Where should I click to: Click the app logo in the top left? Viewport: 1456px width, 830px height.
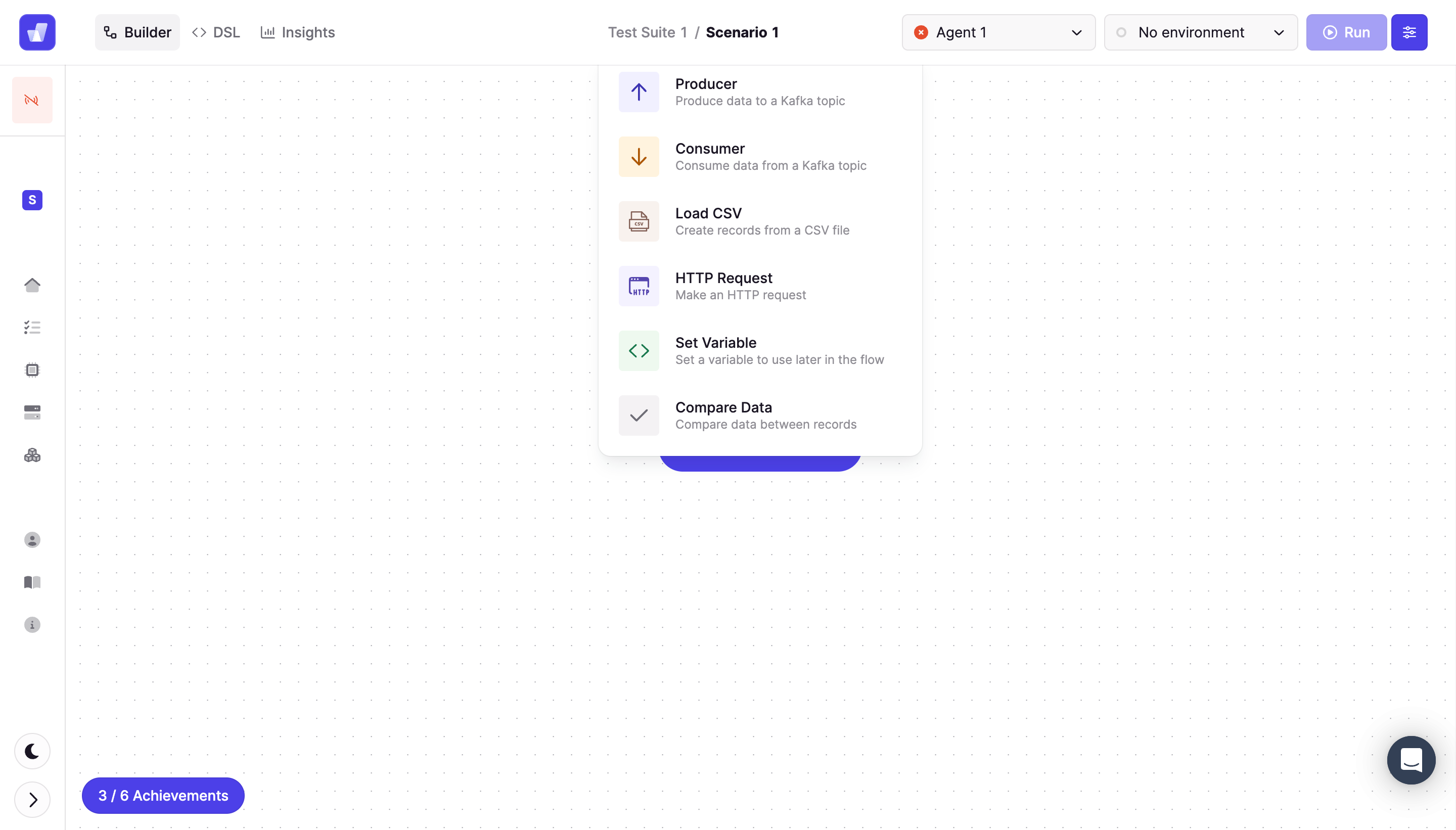tap(37, 32)
